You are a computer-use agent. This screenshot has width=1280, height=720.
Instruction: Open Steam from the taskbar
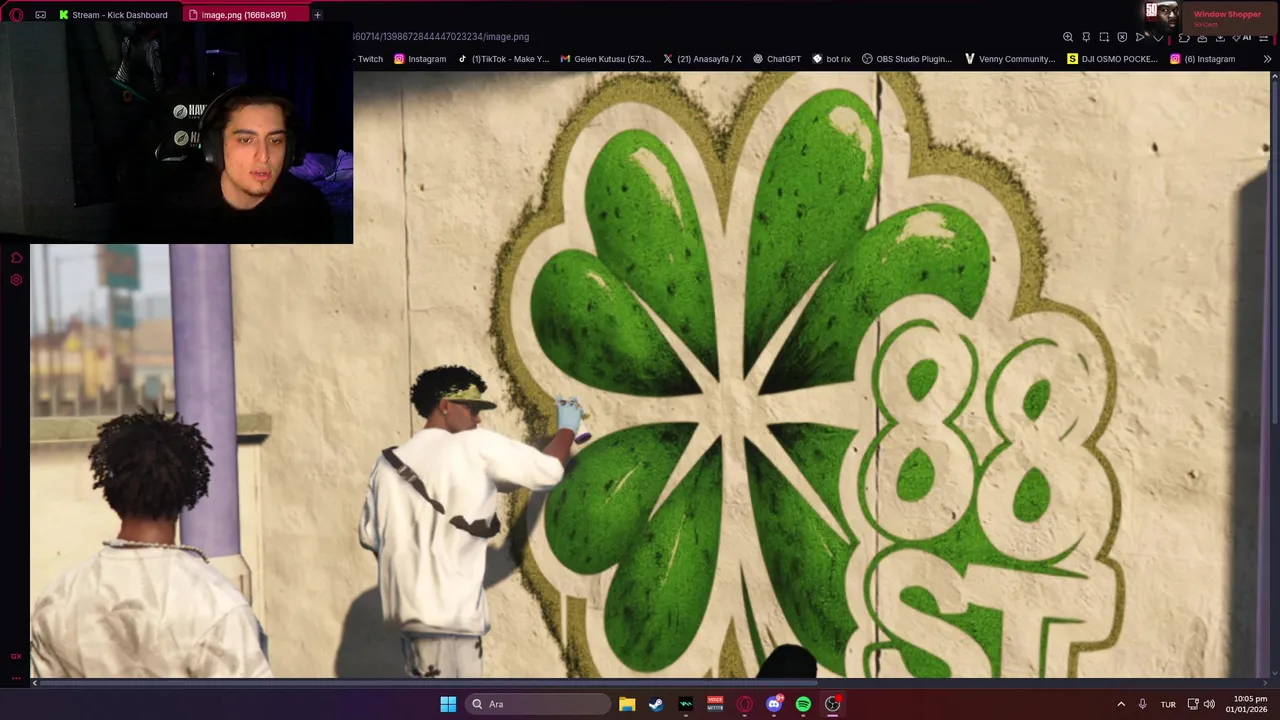tap(656, 704)
